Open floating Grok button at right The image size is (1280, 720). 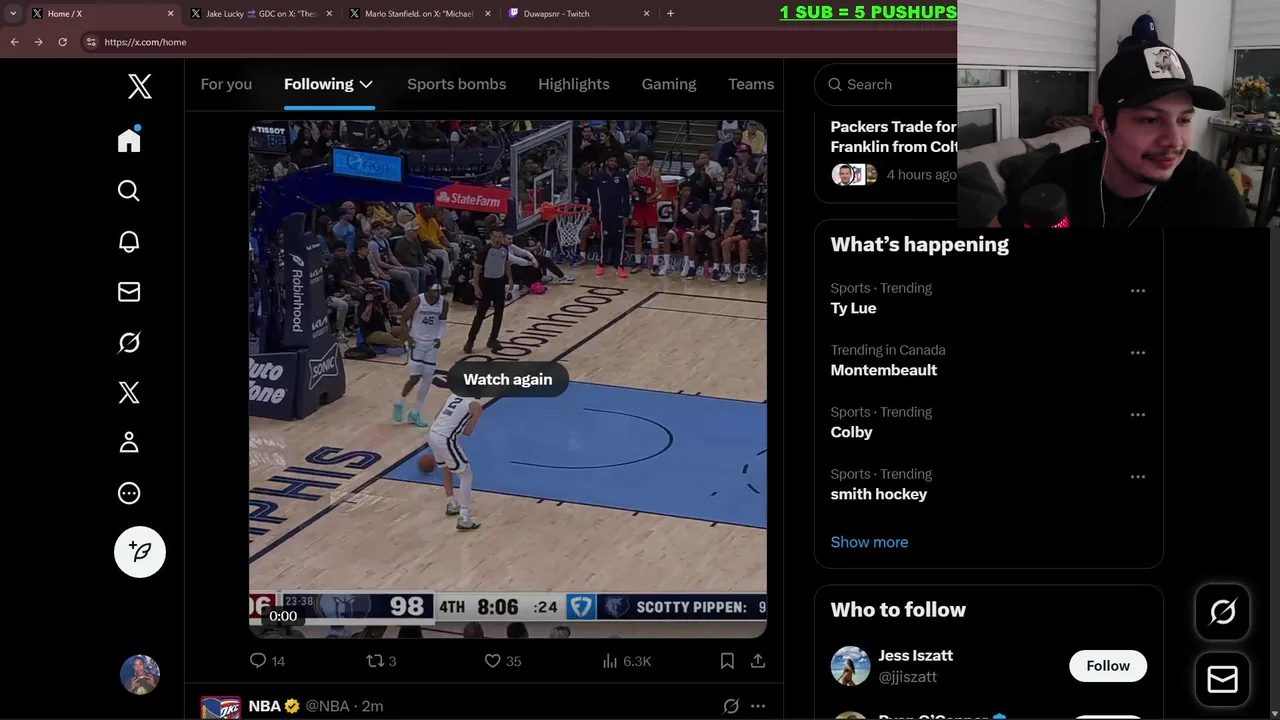tap(1223, 612)
